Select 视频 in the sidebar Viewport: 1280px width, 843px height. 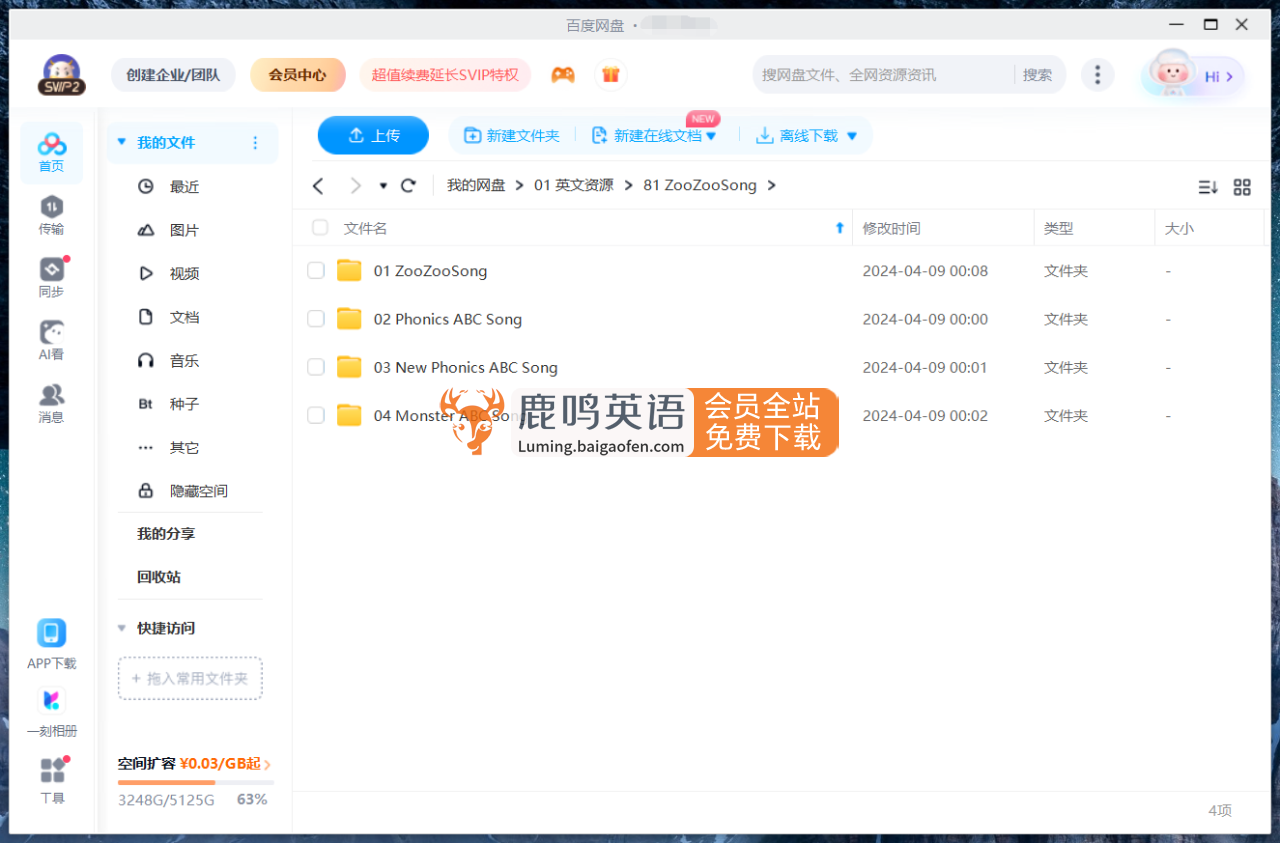click(185, 274)
